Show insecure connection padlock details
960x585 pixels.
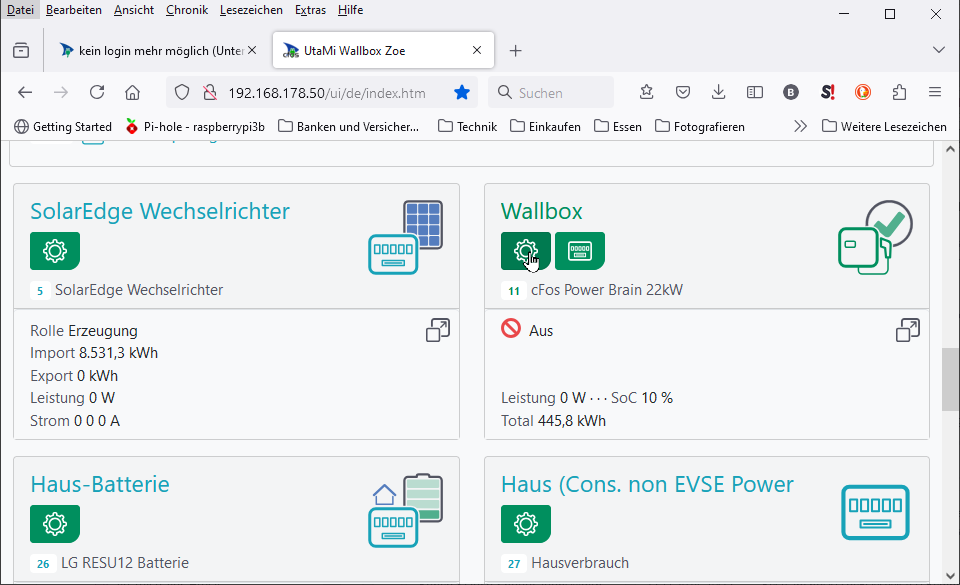(x=210, y=92)
